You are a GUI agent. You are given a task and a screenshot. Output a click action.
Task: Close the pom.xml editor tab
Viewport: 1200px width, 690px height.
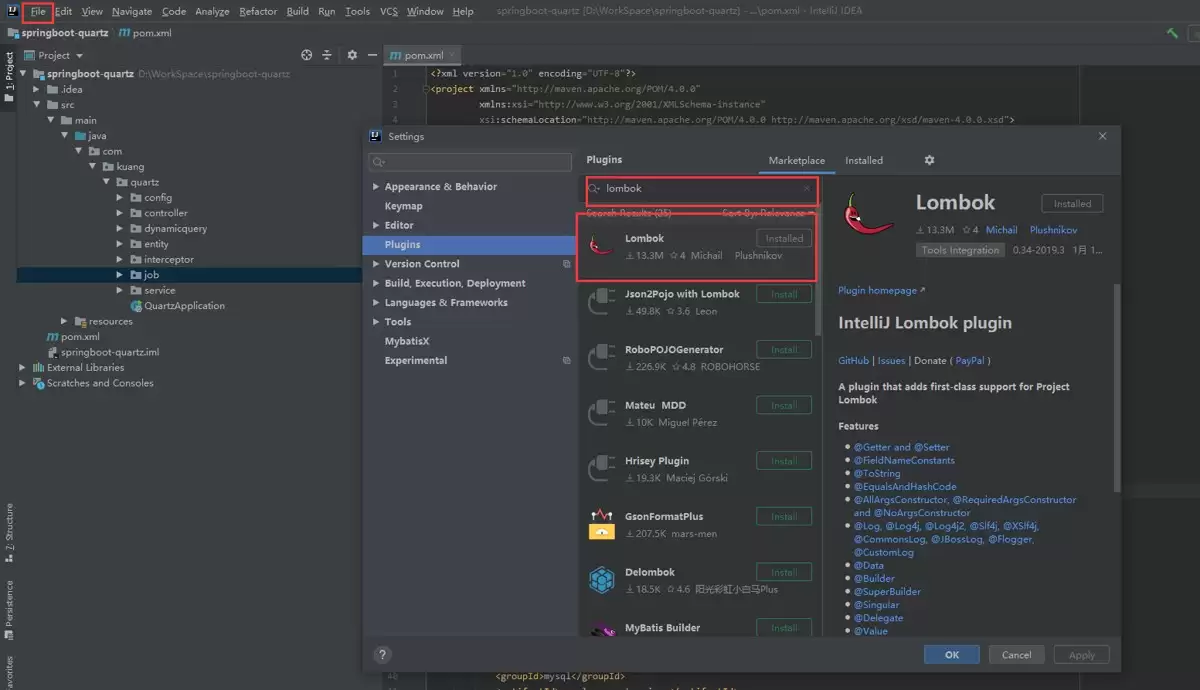pyautogui.click(x=453, y=55)
